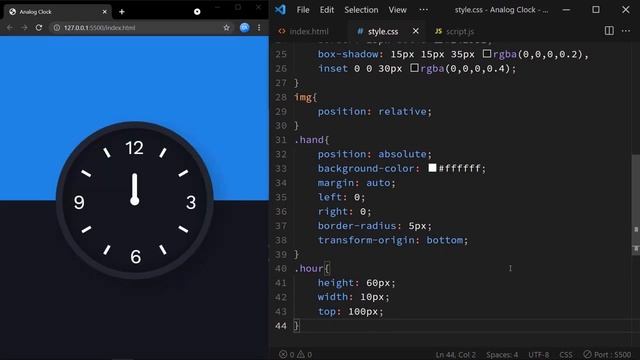Click the media indicator dot in the browser title bar
The image size is (640, 360).
tap(197, 12)
